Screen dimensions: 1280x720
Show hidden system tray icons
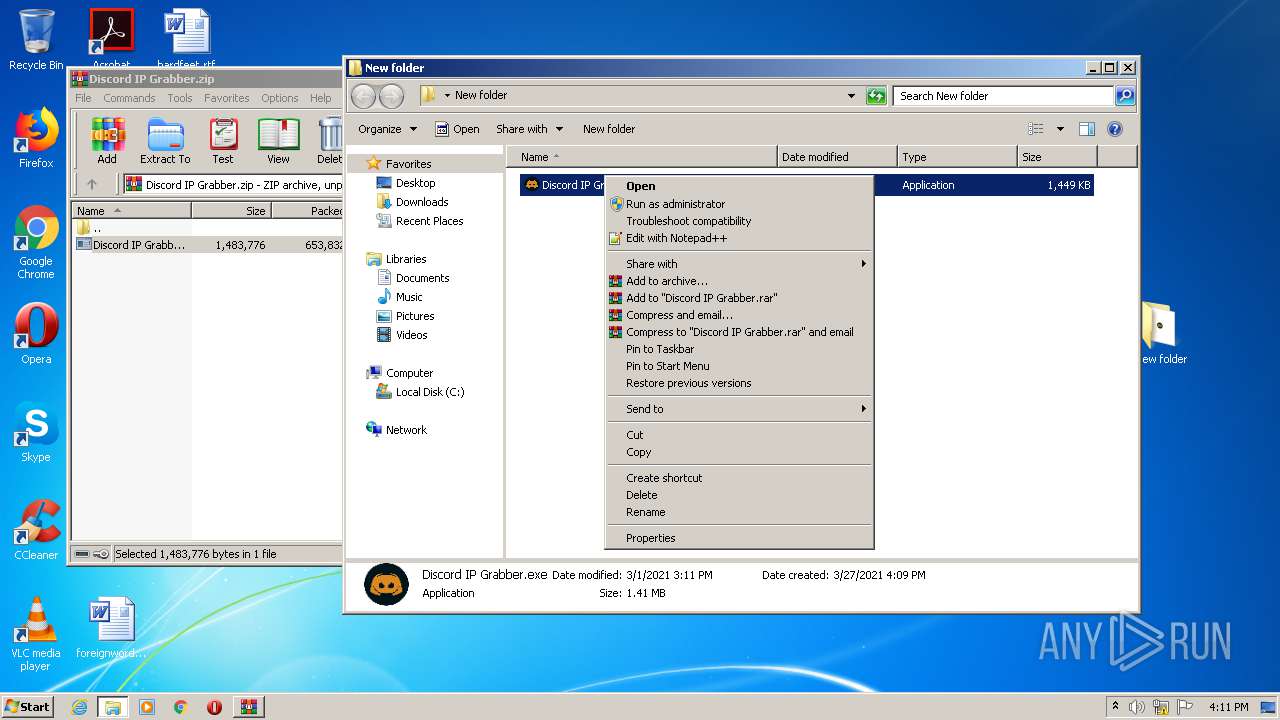coord(1116,707)
